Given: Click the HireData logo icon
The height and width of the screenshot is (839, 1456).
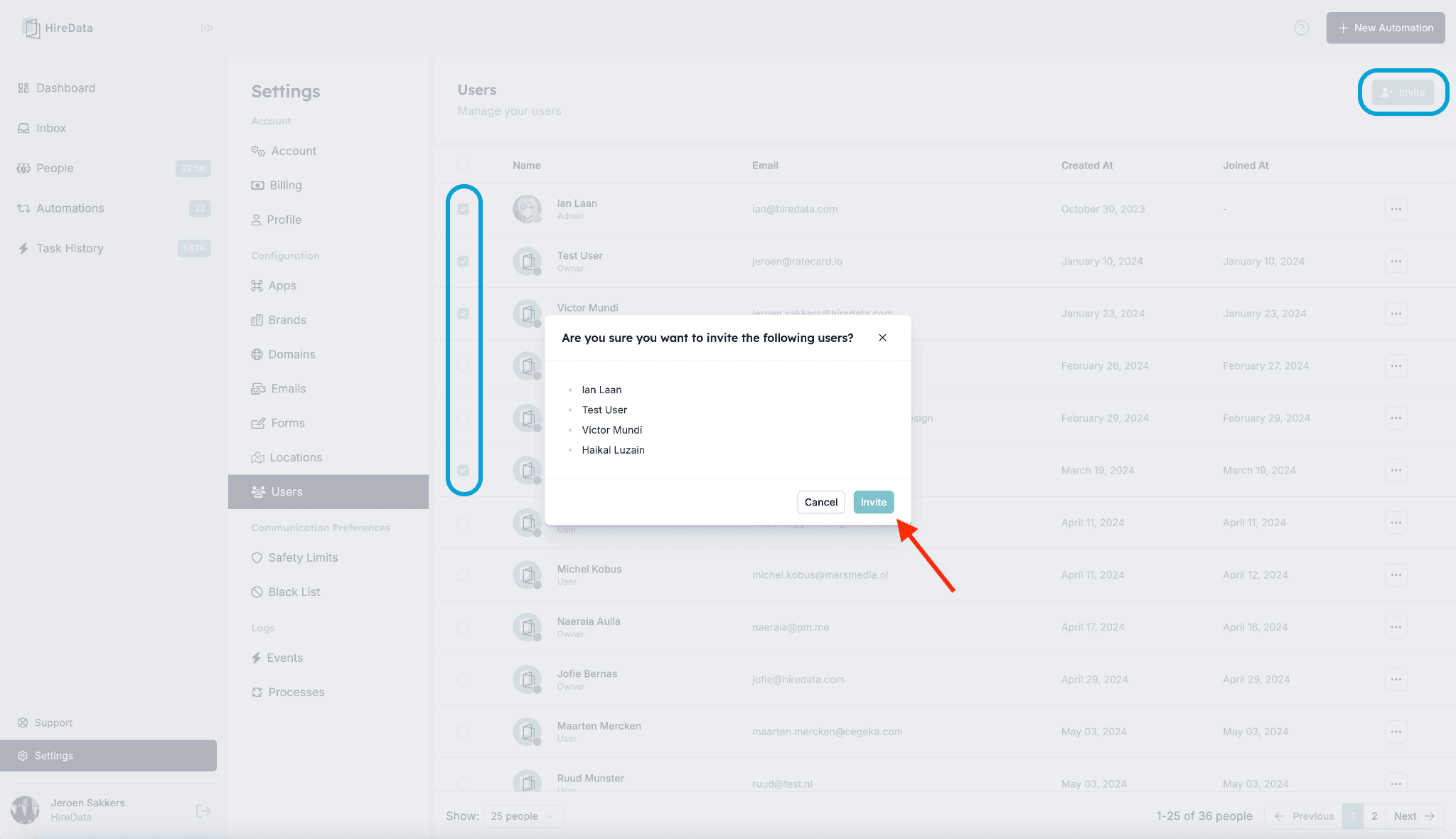Looking at the screenshot, I should click(31, 28).
